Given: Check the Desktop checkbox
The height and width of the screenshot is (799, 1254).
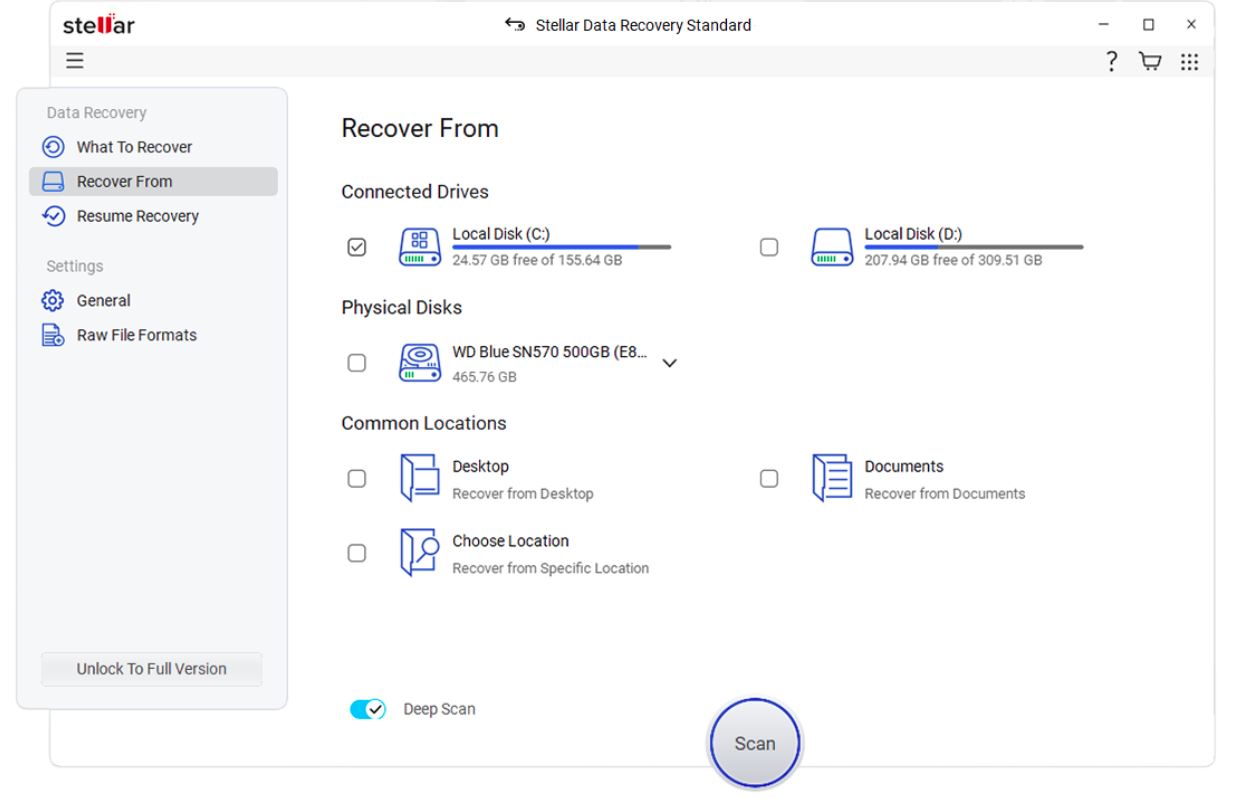Looking at the screenshot, I should coord(356,479).
